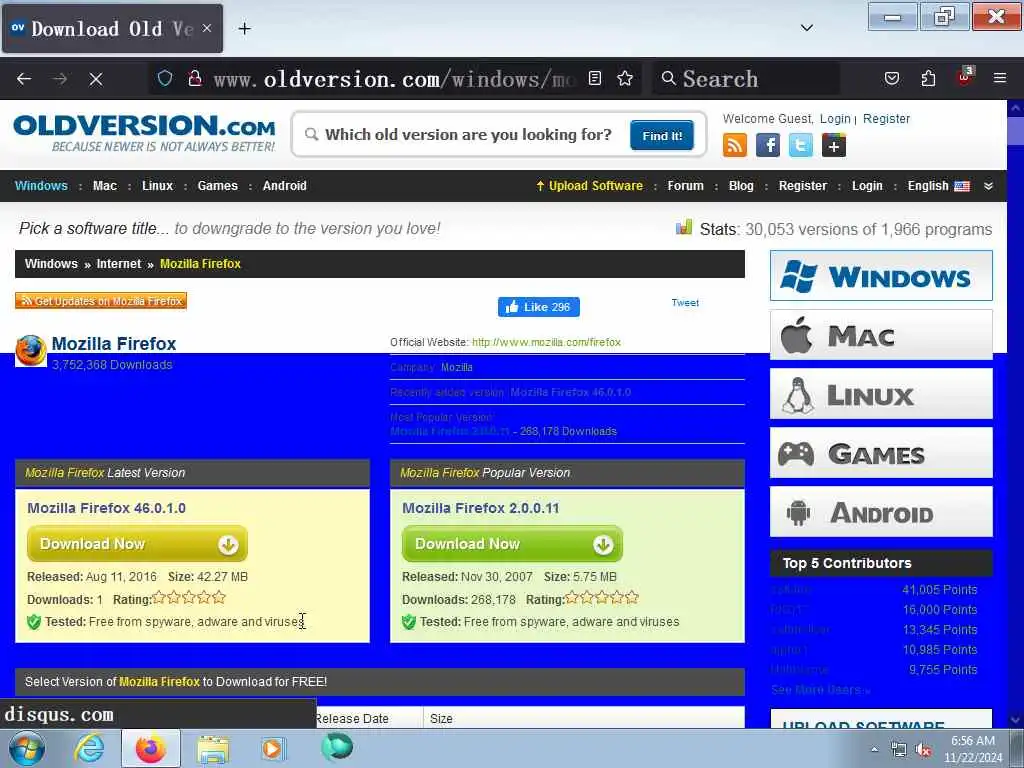Click the URL address bar
Viewport: 1024px width, 768px height.
394,79
